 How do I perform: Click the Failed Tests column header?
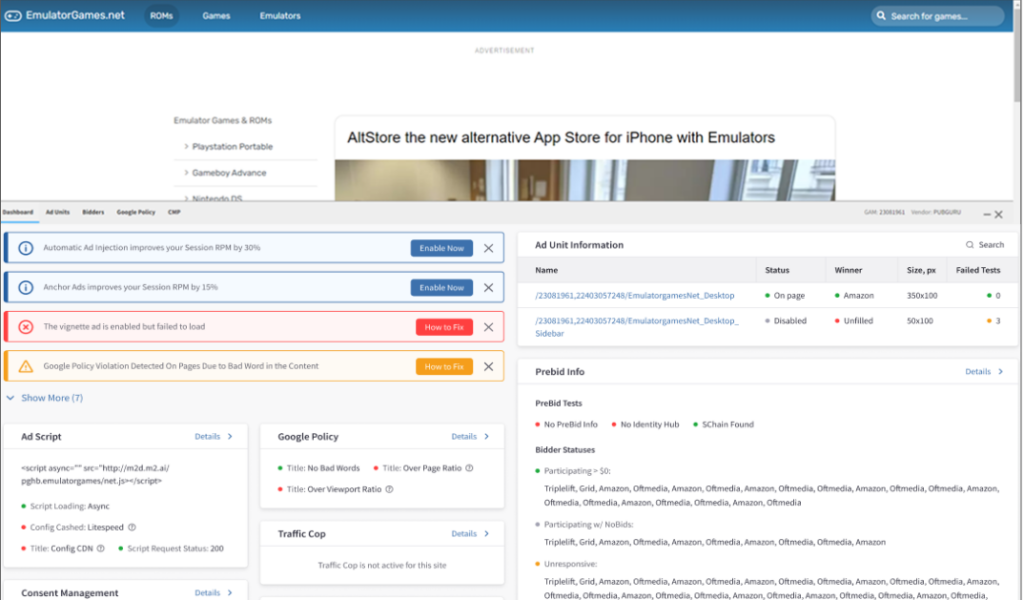[x=978, y=270]
